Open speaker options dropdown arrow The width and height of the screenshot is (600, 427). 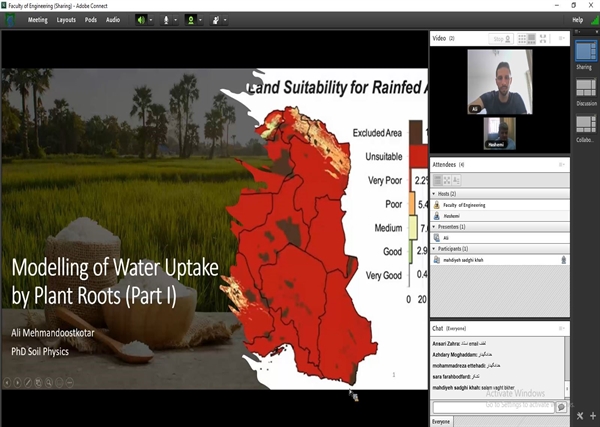pos(151,20)
